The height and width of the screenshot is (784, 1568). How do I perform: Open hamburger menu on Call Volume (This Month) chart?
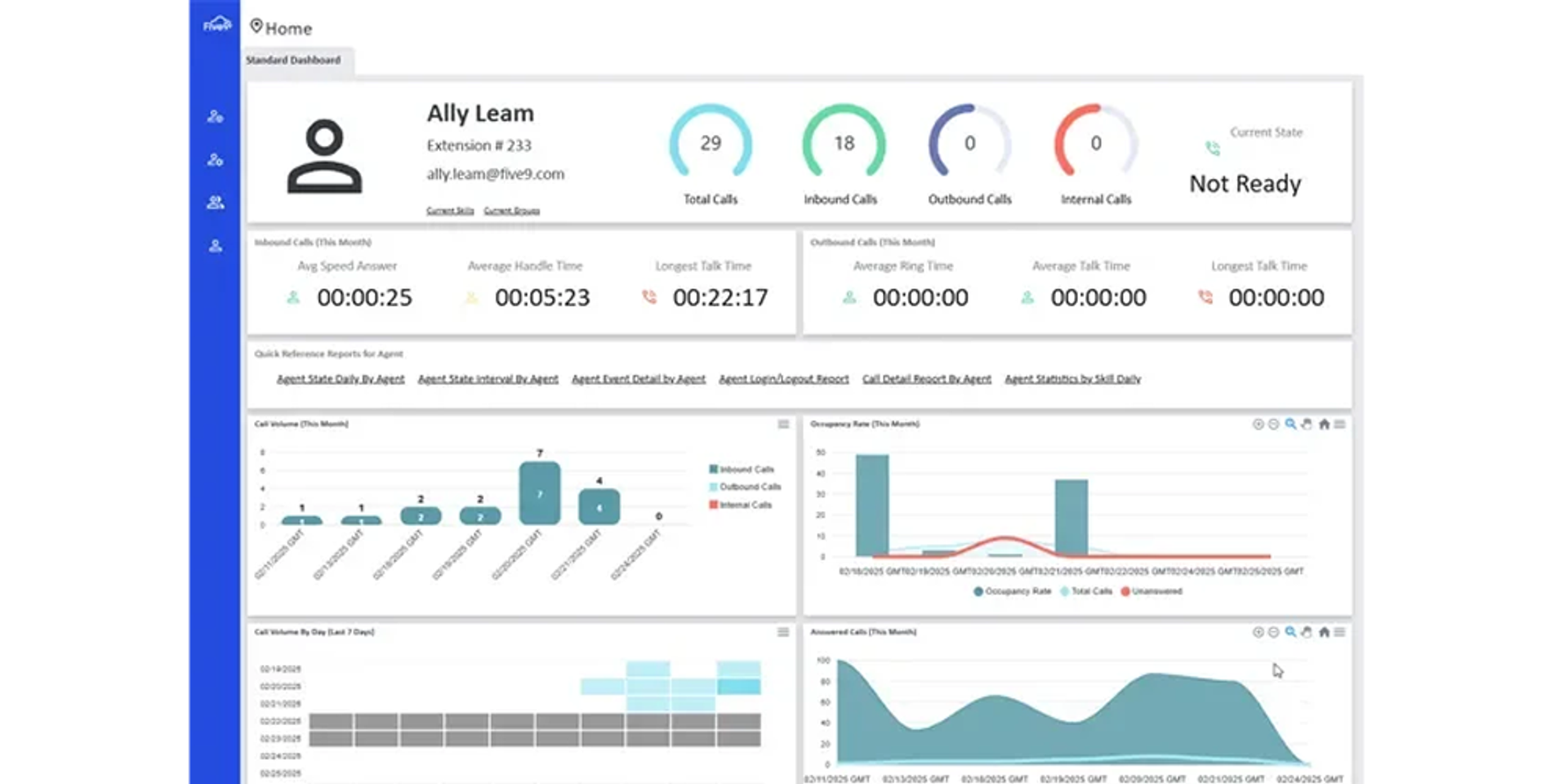[x=783, y=424]
